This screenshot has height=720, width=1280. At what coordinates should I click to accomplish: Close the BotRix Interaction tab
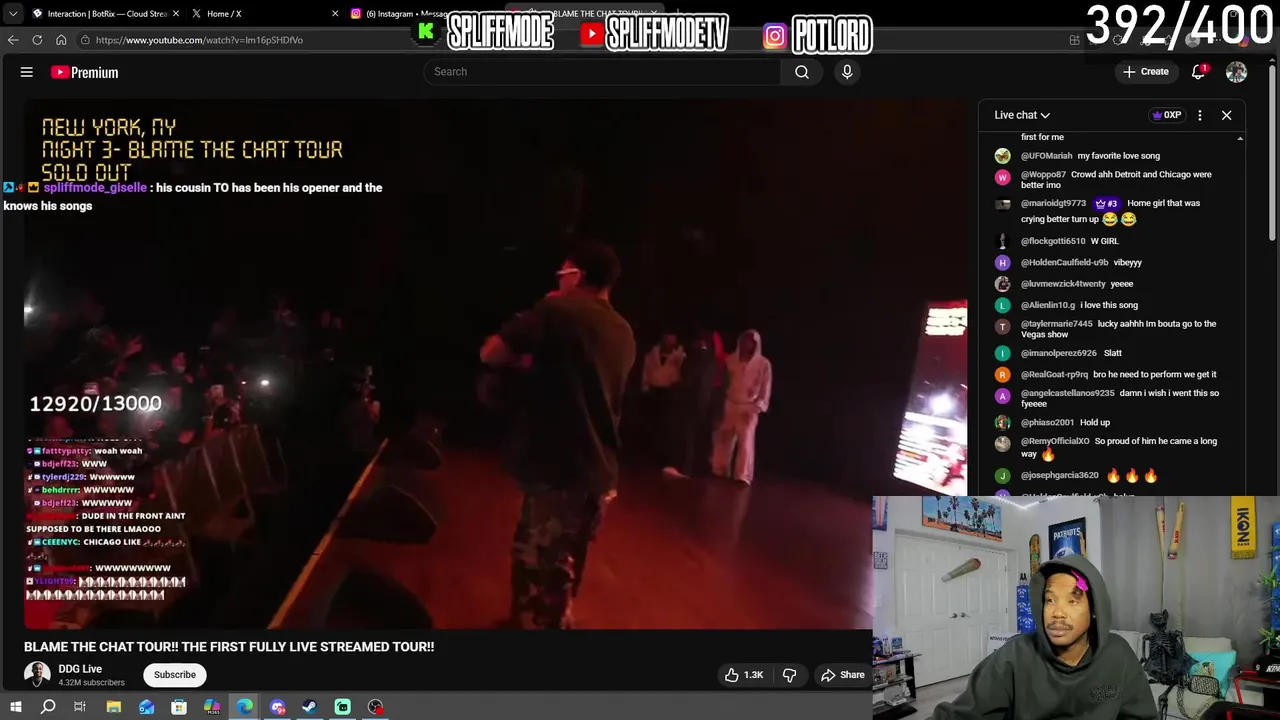176,14
